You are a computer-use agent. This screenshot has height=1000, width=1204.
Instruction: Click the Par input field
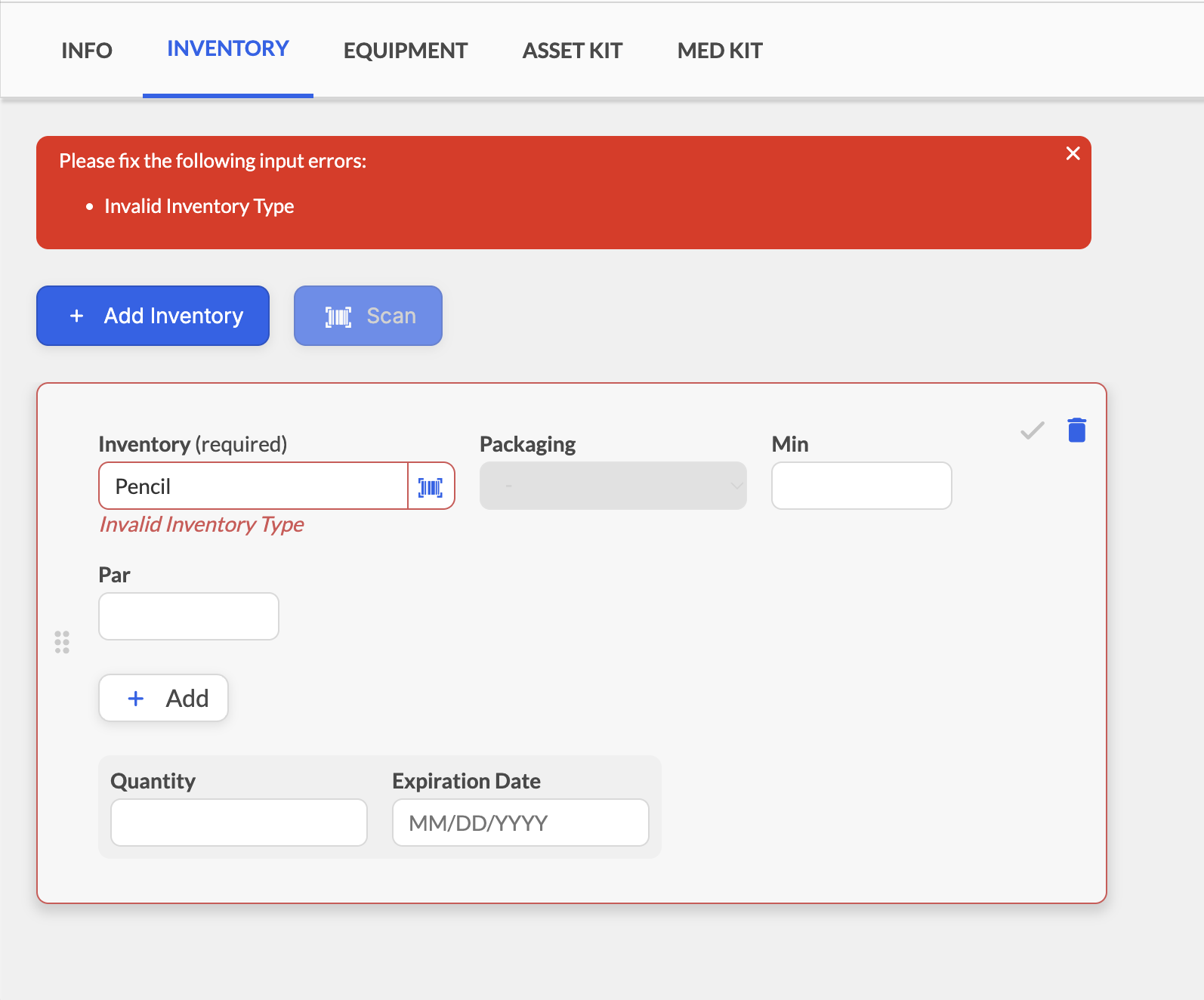[x=189, y=616]
